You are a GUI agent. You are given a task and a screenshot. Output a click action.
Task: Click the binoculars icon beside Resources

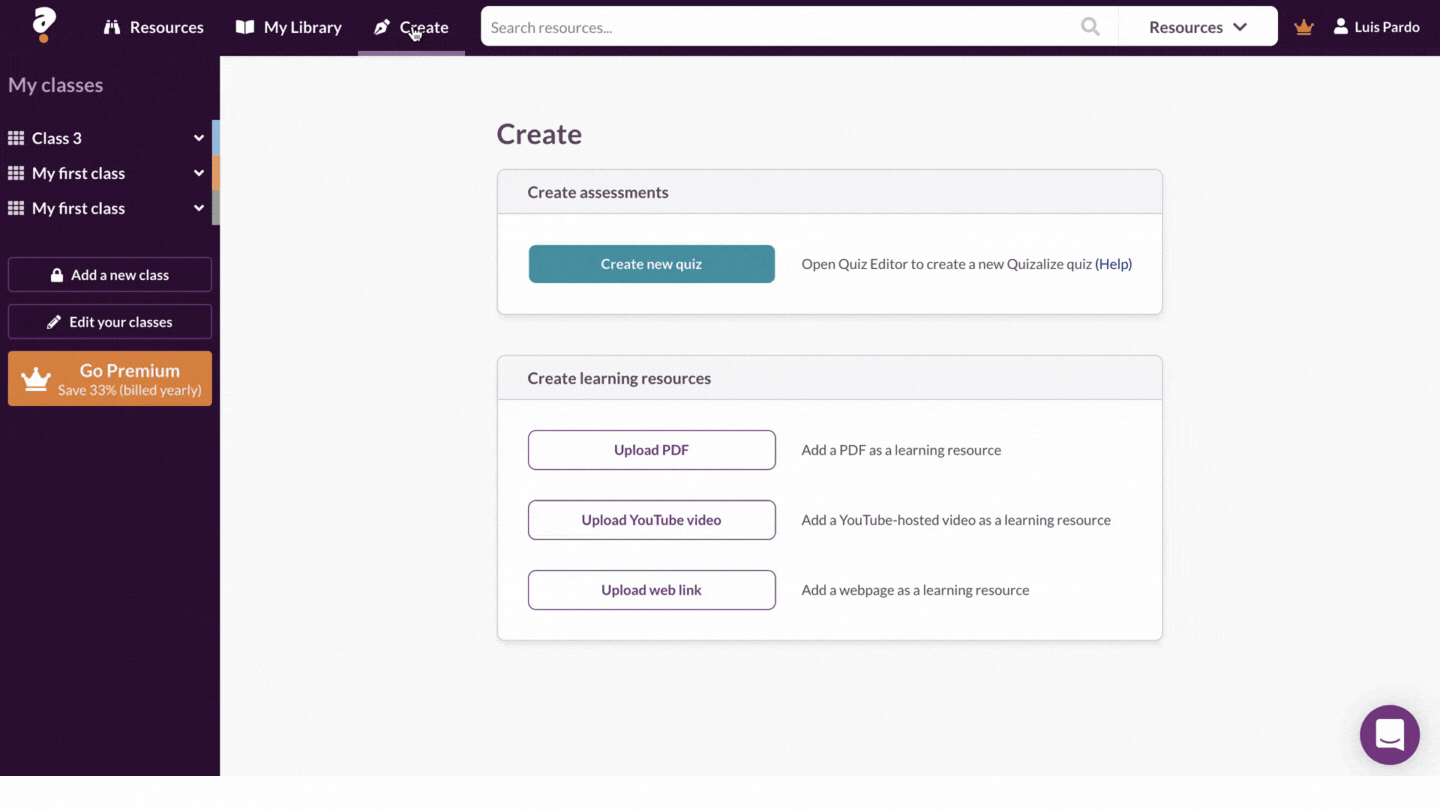(112, 27)
